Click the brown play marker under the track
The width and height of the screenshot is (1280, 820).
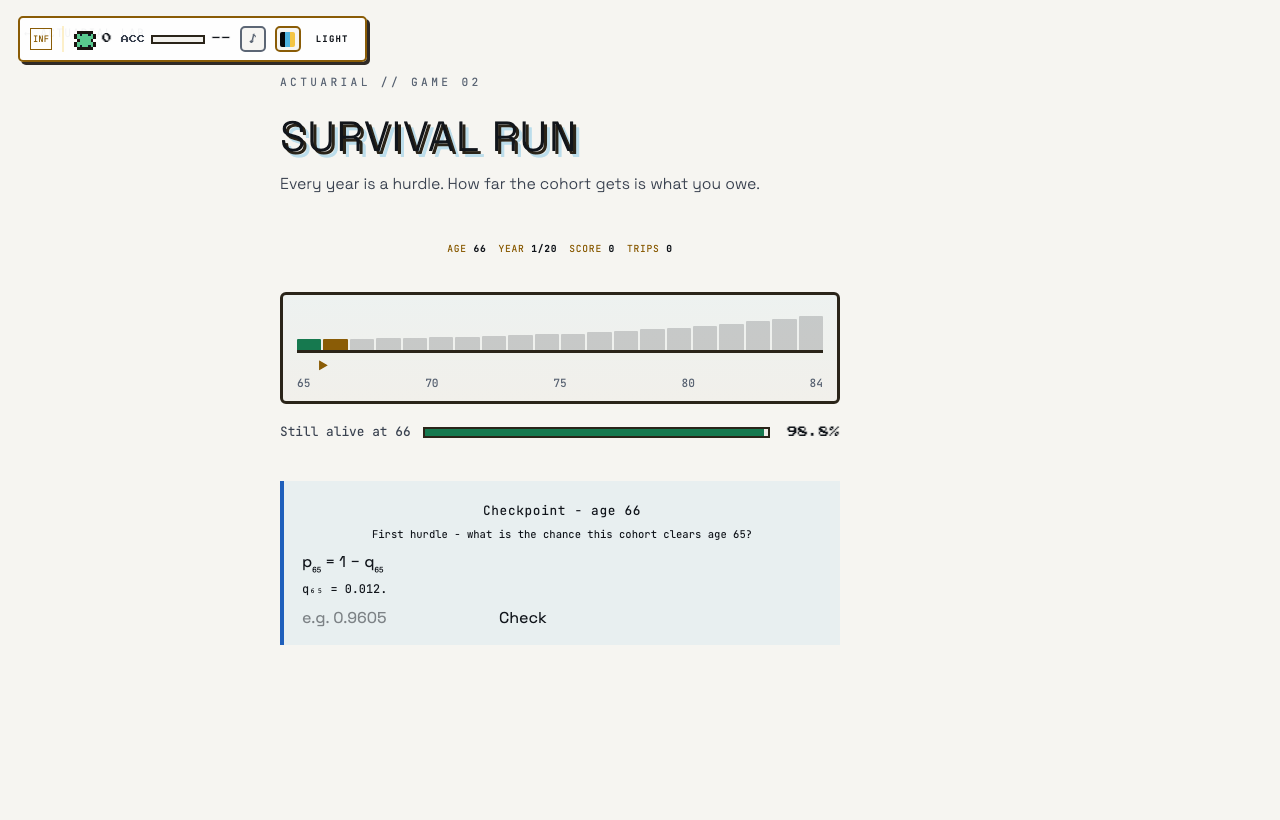323,365
